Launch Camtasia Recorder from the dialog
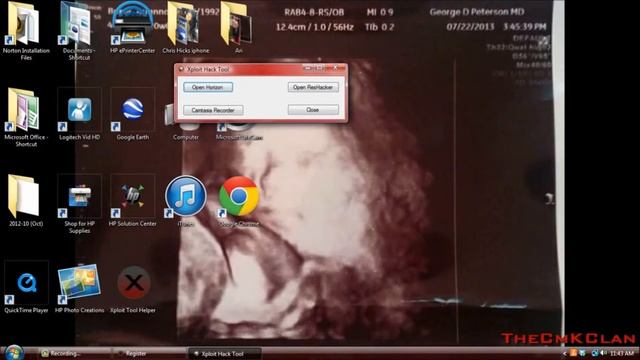 pyautogui.click(x=213, y=110)
